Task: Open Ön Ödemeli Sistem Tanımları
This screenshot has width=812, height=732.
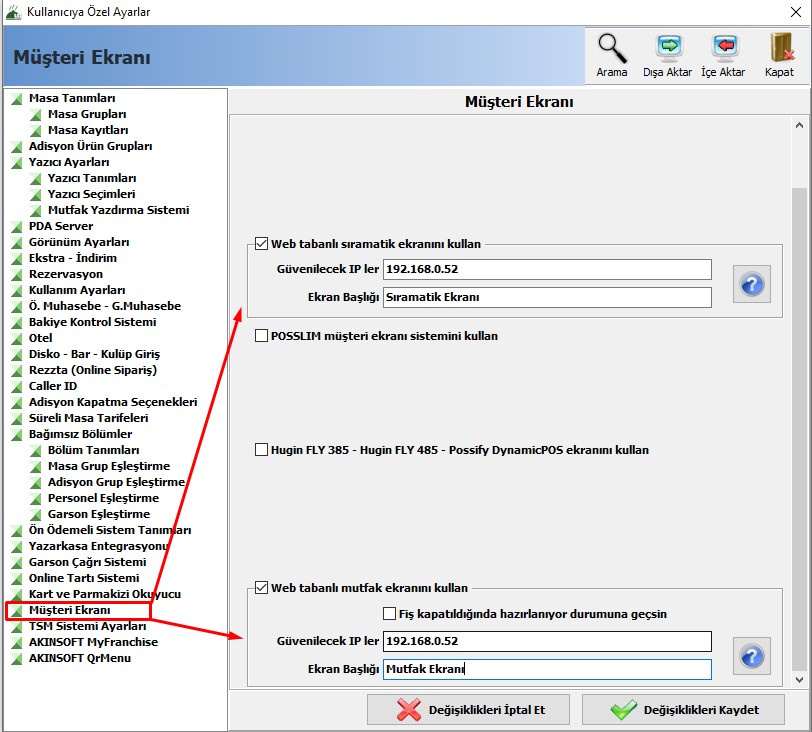Action: (x=110, y=531)
